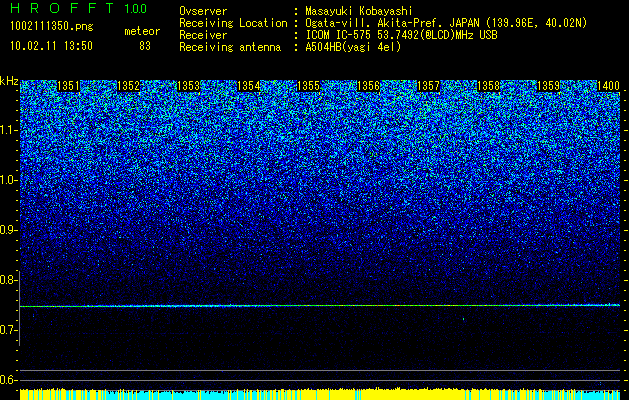Click the 1400 time marker
Image resolution: width=629 pixels, height=400 pixels.
pyautogui.click(x=609, y=86)
